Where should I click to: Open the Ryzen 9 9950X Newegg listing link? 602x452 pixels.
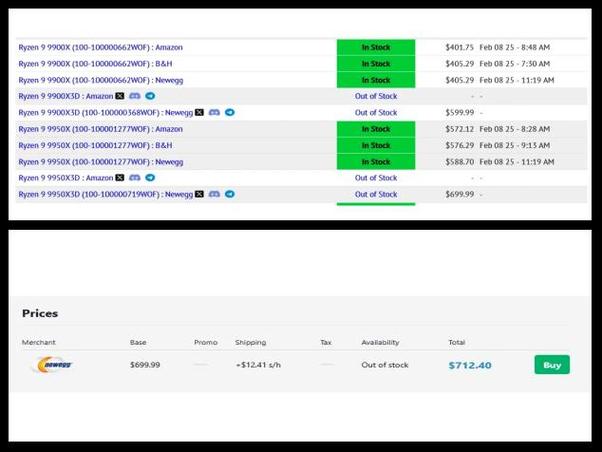(101, 162)
